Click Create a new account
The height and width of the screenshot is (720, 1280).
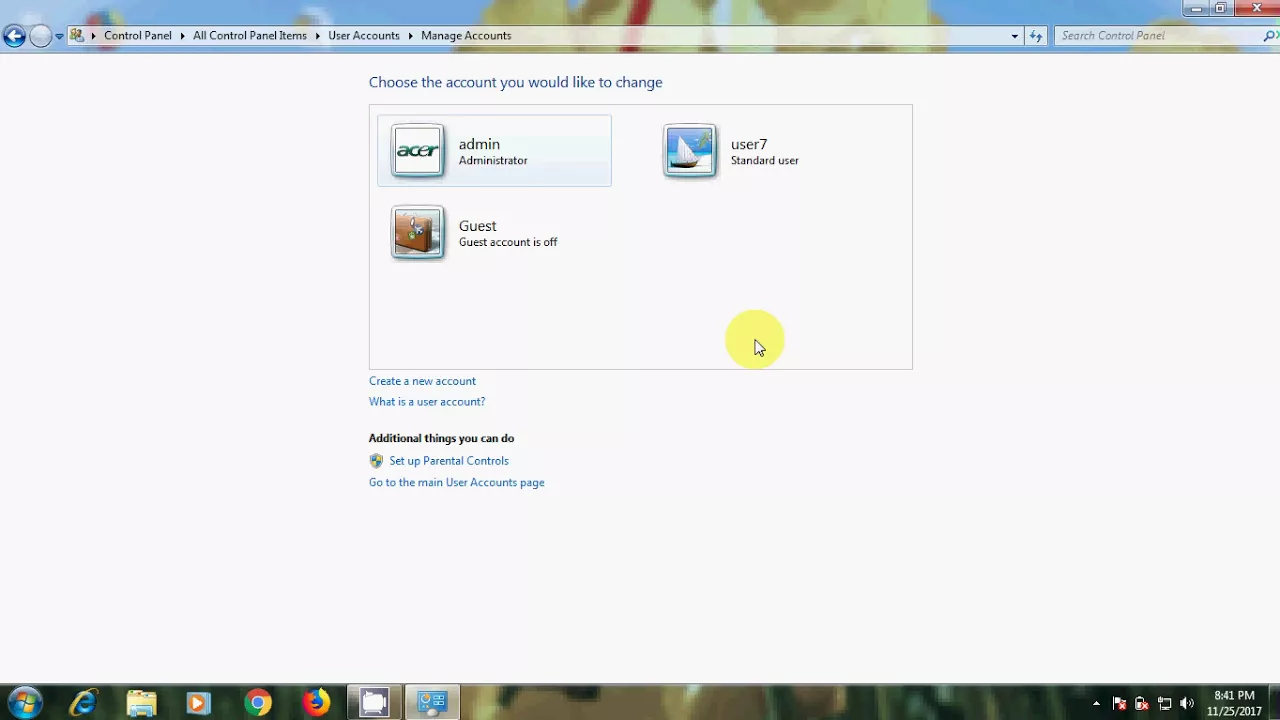click(422, 381)
